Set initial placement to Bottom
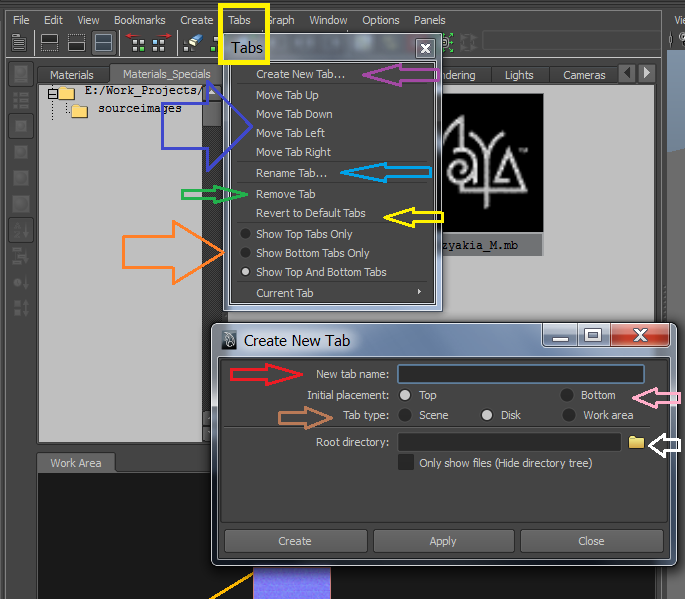685x599 pixels. [x=567, y=395]
